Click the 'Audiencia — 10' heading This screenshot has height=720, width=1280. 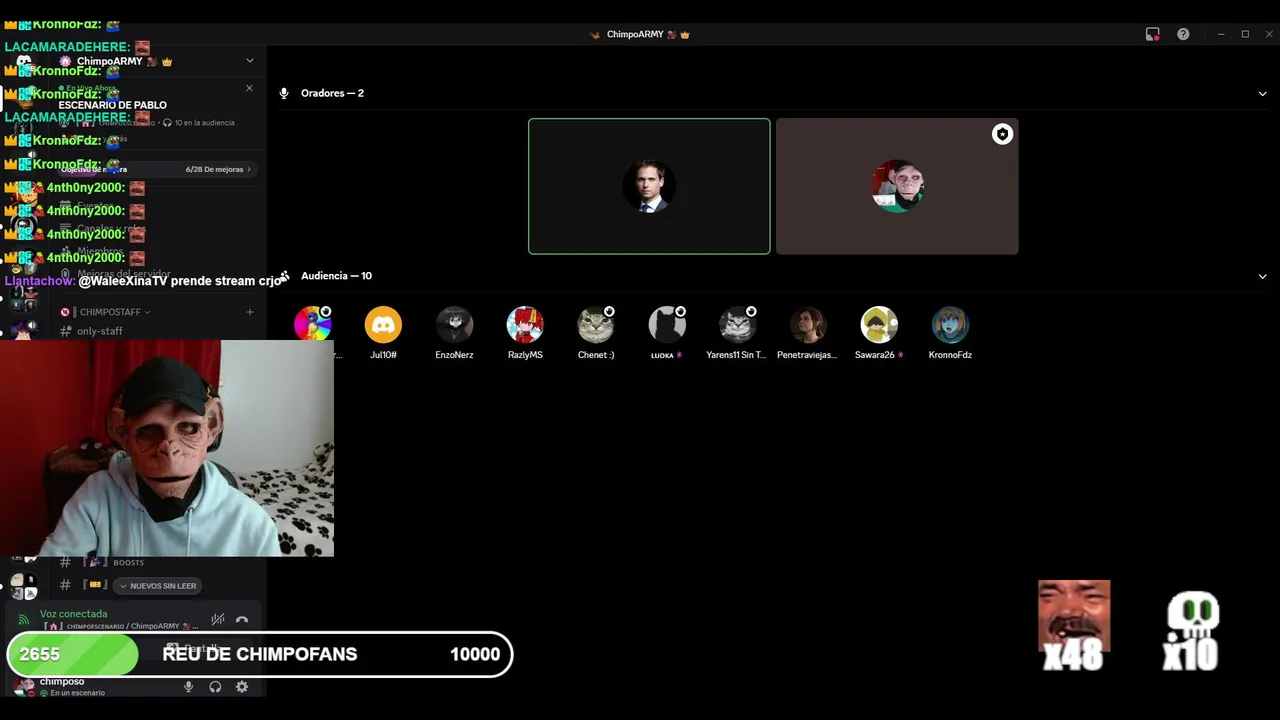(x=336, y=276)
